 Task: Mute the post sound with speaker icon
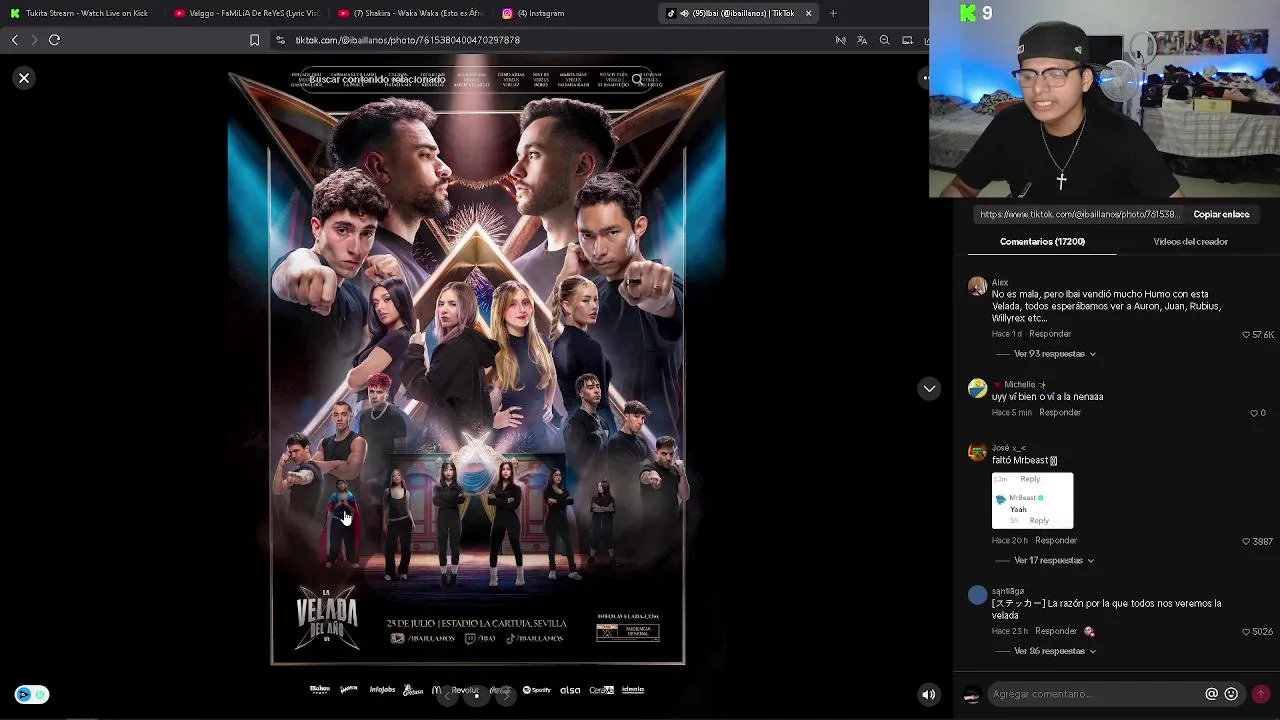click(929, 695)
